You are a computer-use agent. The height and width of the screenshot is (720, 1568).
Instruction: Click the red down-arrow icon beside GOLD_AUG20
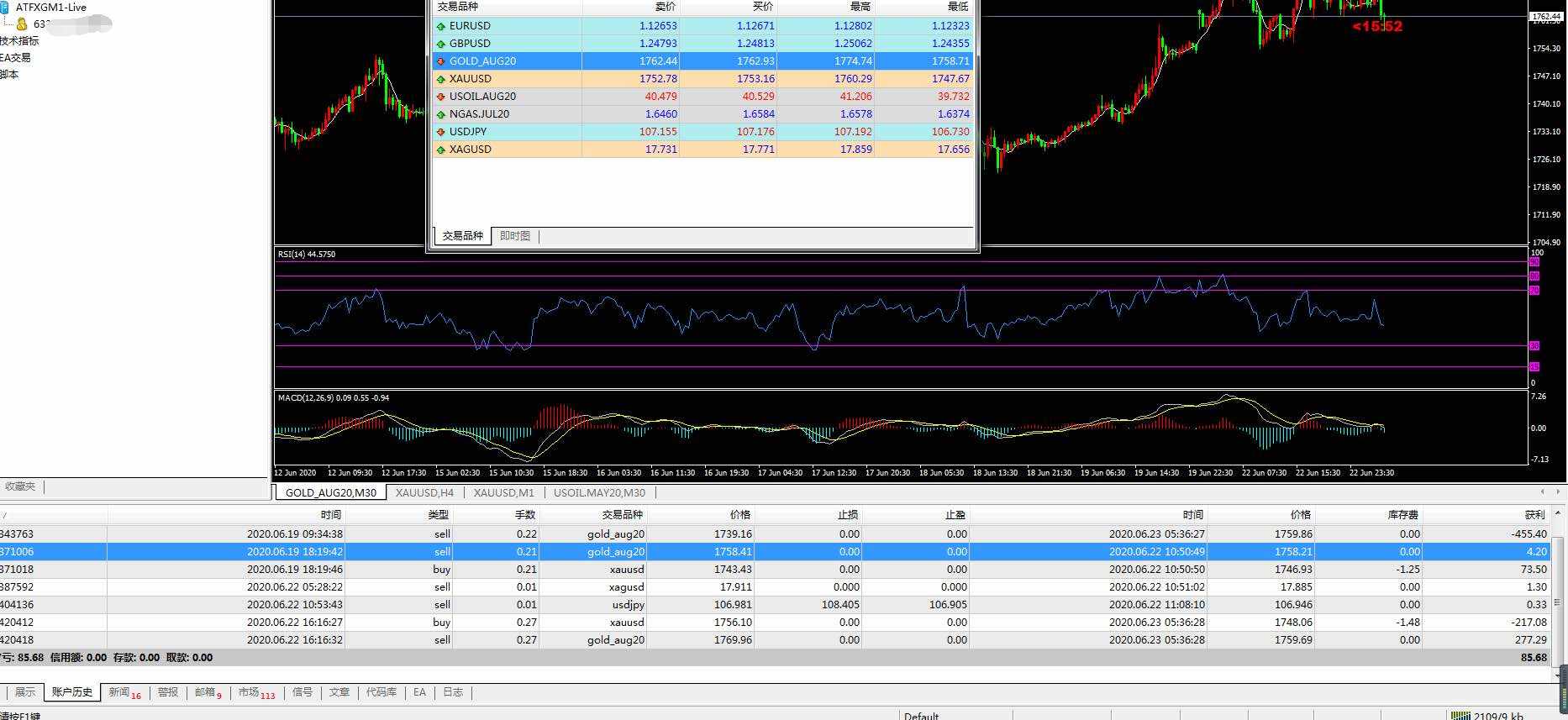click(440, 61)
